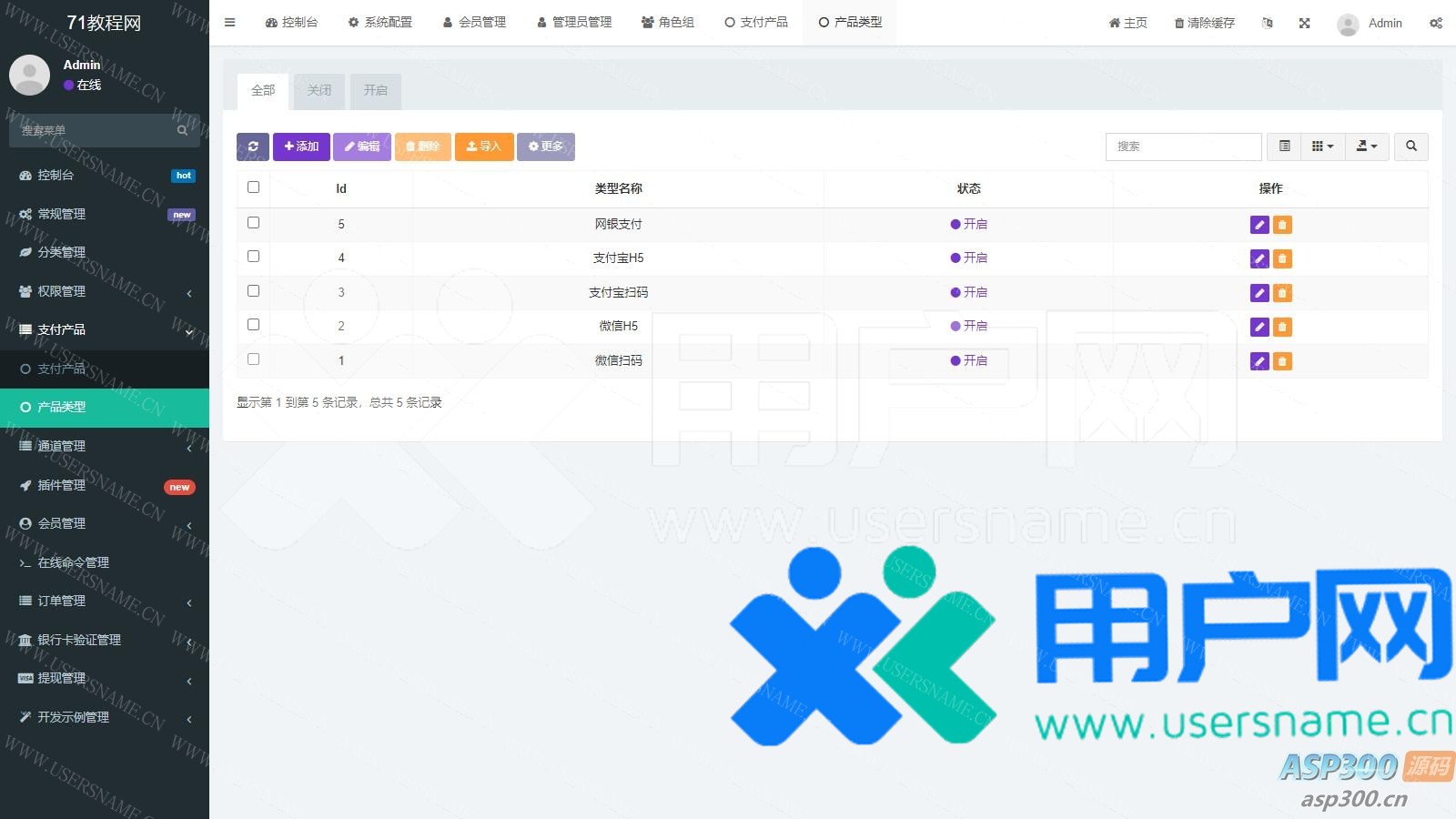Switch to the 关闭 filter tab
The width and height of the screenshot is (1456, 819).
[x=319, y=90]
